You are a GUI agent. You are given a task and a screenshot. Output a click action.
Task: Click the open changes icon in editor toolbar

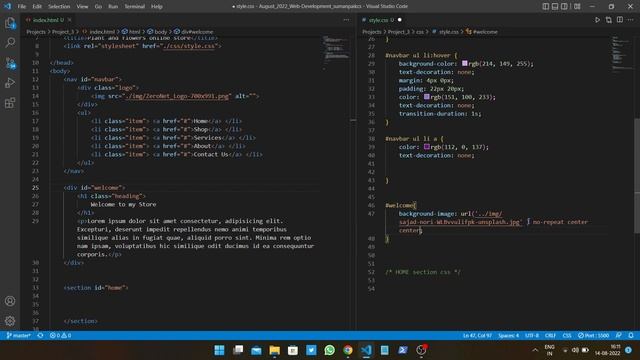pos(609,20)
